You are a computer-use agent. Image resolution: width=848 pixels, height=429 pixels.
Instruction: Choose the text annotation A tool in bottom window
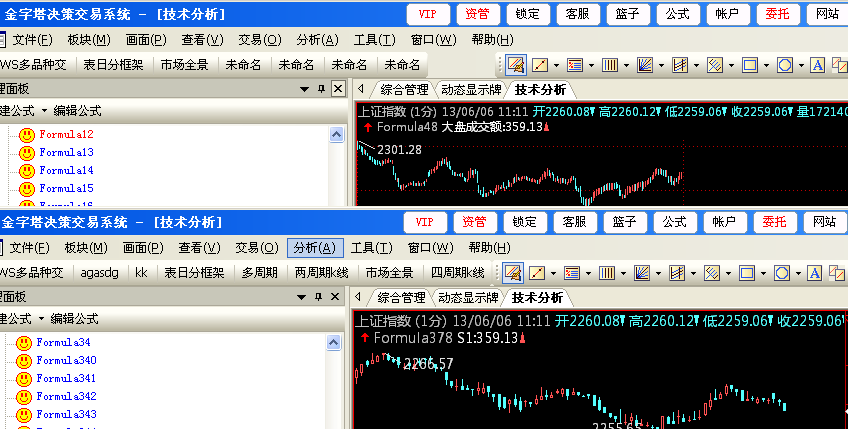[x=814, y=273]
